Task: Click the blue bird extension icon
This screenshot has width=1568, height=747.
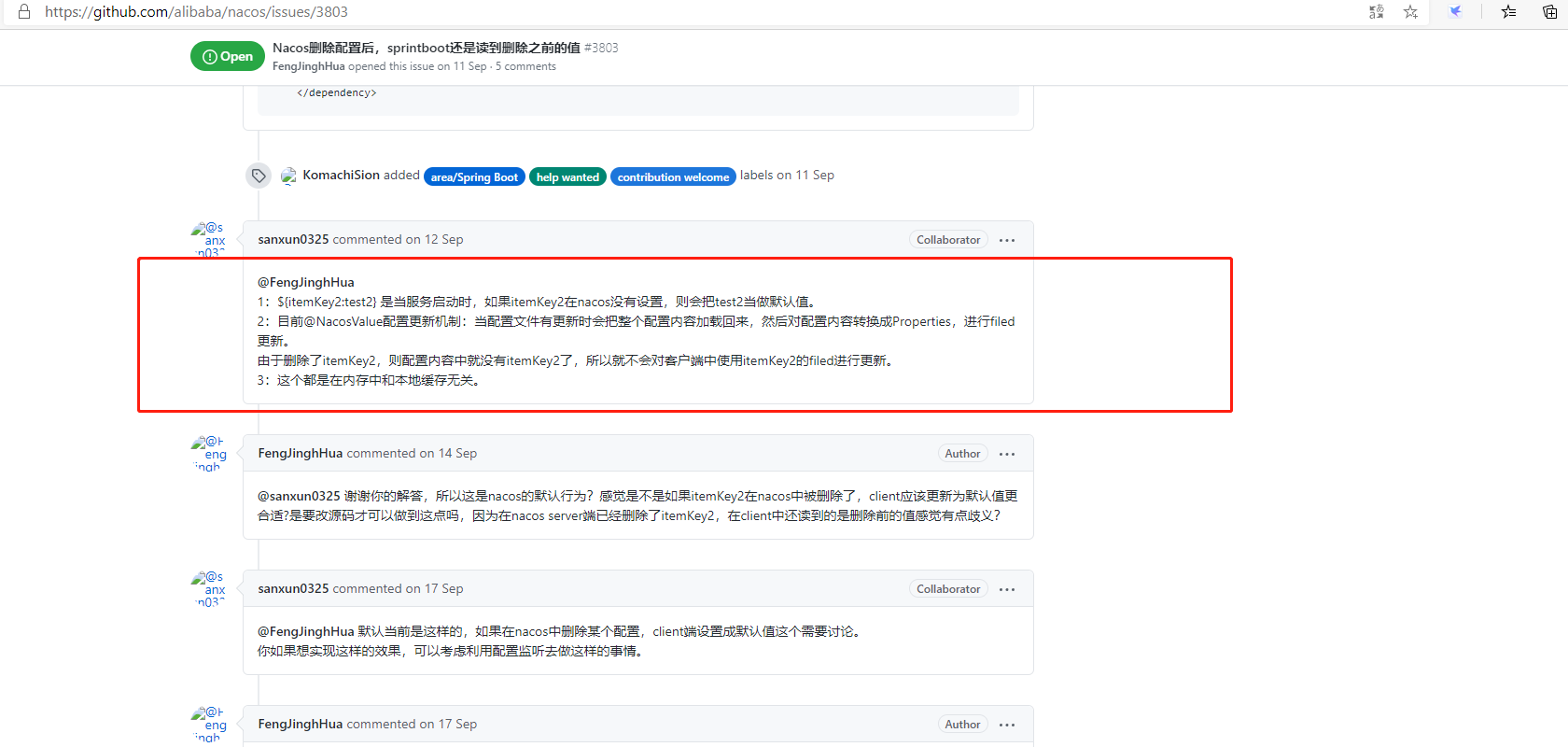Action: (1455, 11)
